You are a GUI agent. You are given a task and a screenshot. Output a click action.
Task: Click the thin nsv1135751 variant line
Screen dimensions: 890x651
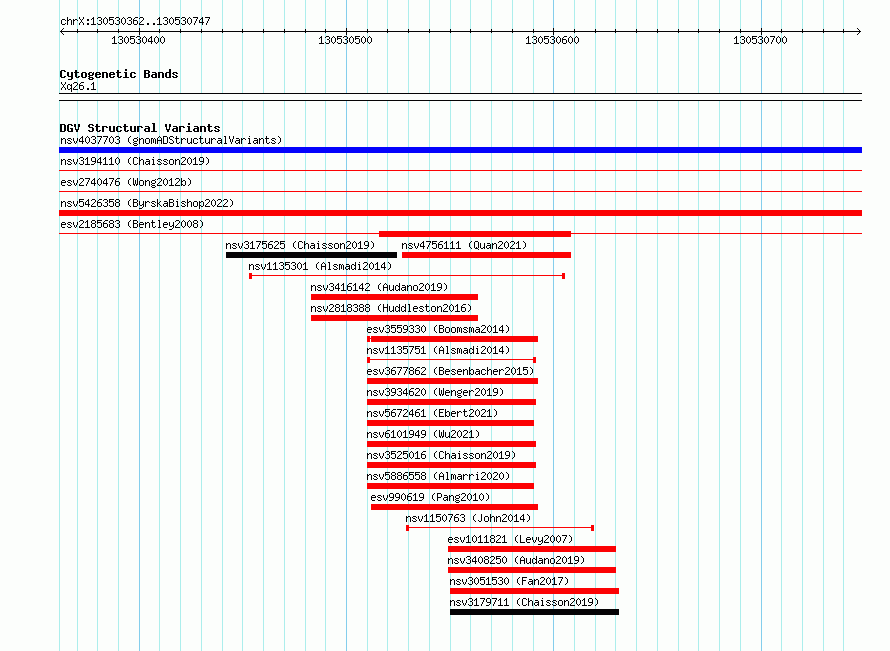pyautogui.click(x=452, y=360)
